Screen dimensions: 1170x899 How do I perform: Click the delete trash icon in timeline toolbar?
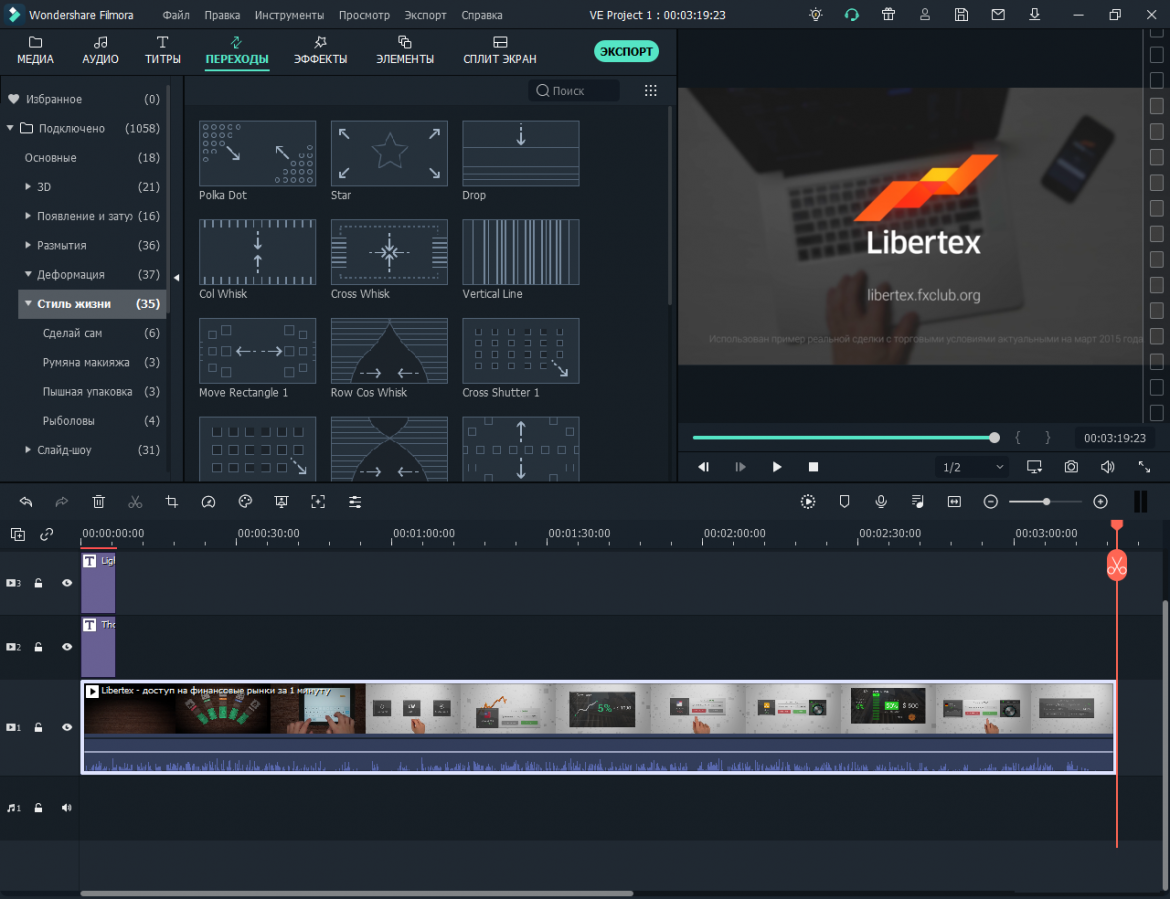point(98,502)
